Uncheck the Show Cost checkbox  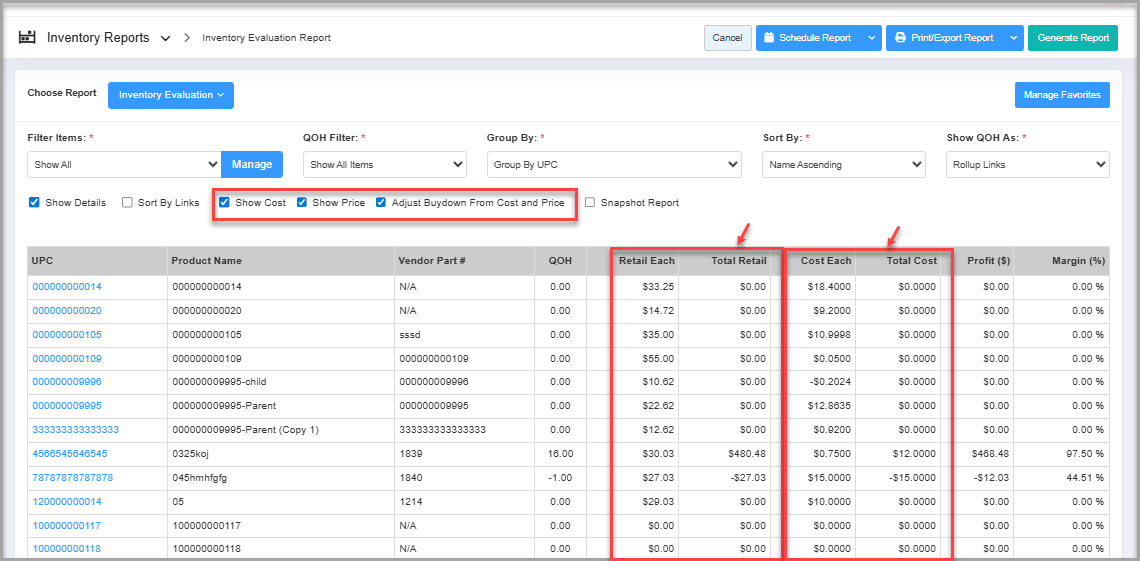pyautogui.click(x=224, y=203)
